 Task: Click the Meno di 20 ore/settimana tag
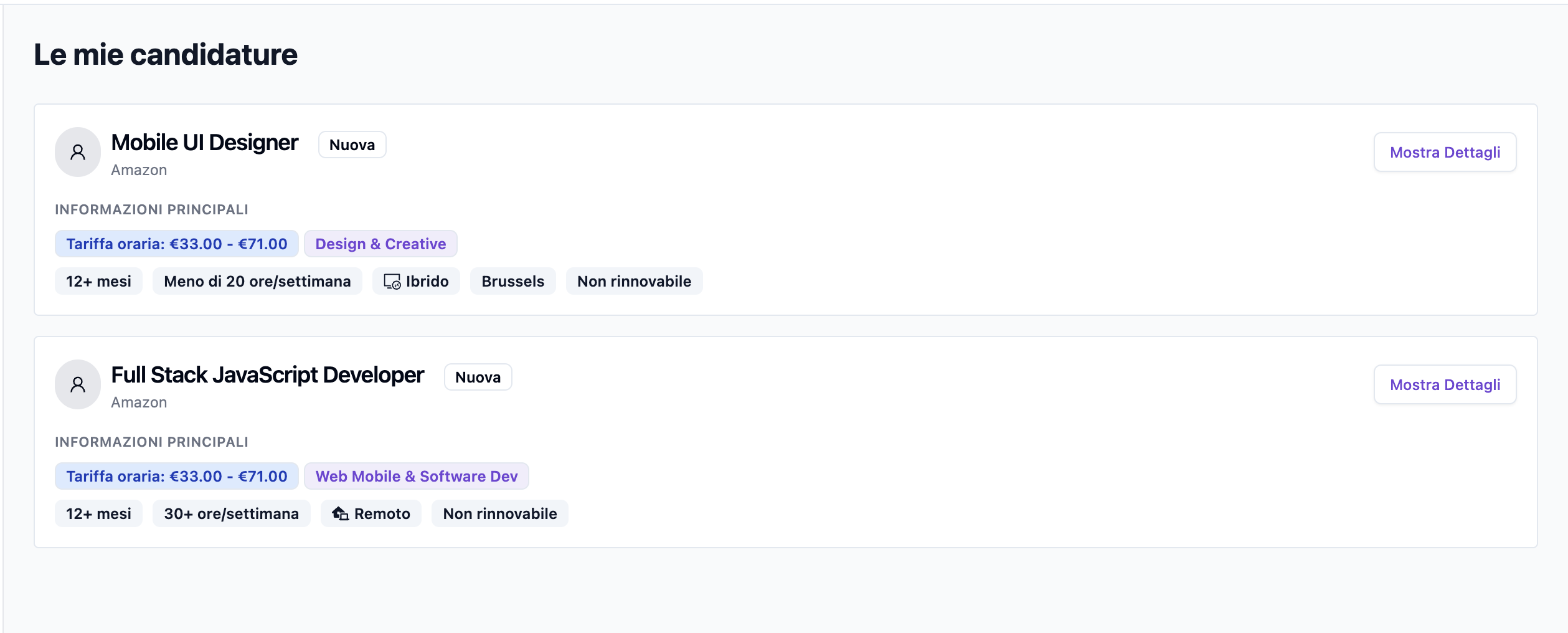(x=257, y=281)
